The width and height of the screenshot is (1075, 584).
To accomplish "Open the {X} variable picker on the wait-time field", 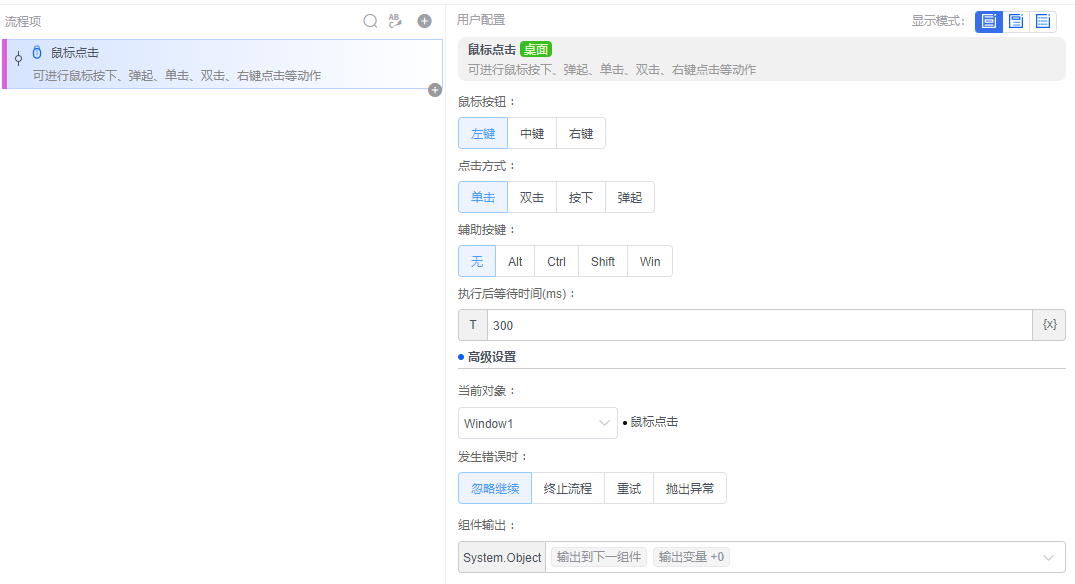I will point(1048,324).
